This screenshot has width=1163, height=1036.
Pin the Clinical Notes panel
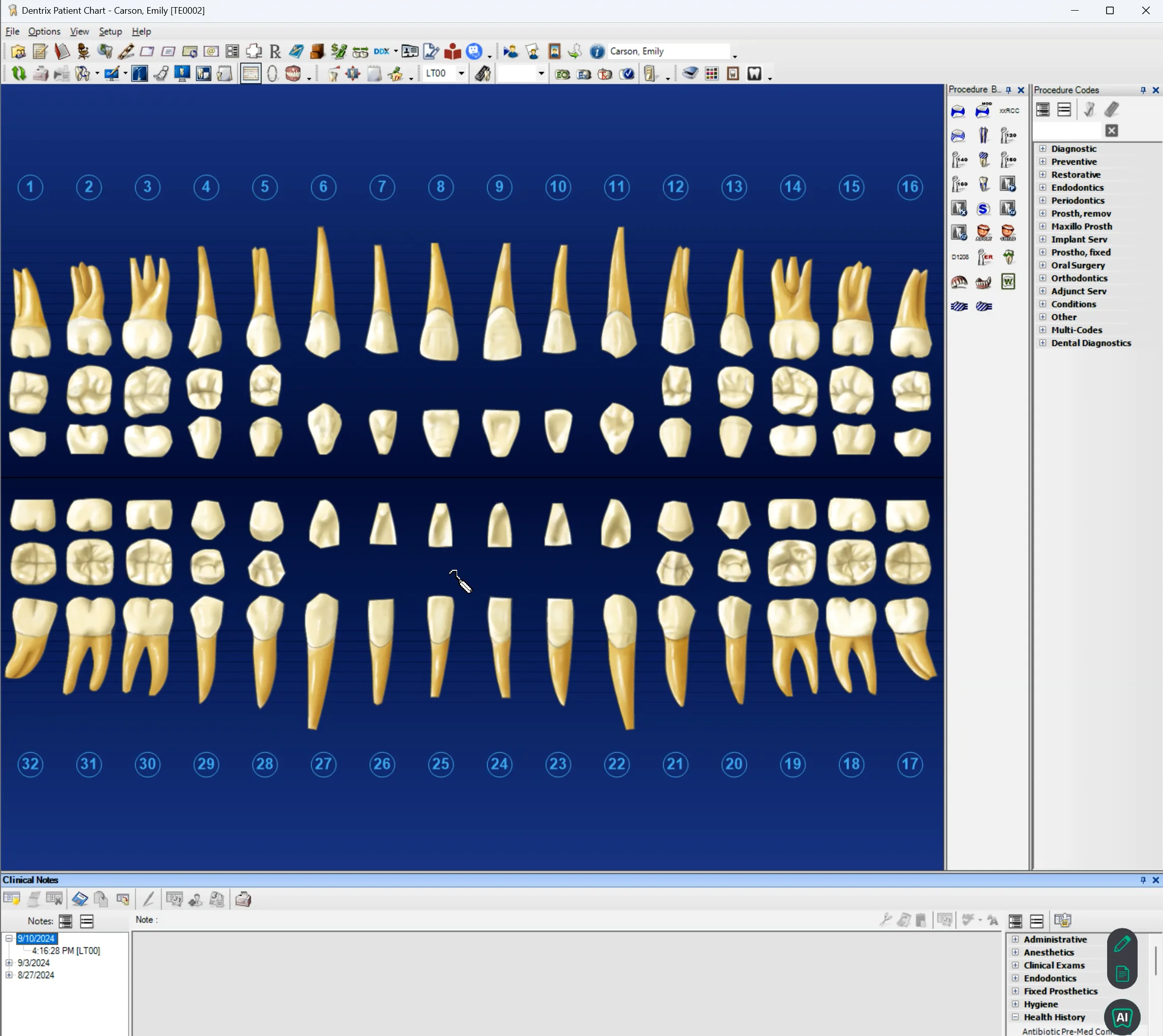coord(1143,880)
